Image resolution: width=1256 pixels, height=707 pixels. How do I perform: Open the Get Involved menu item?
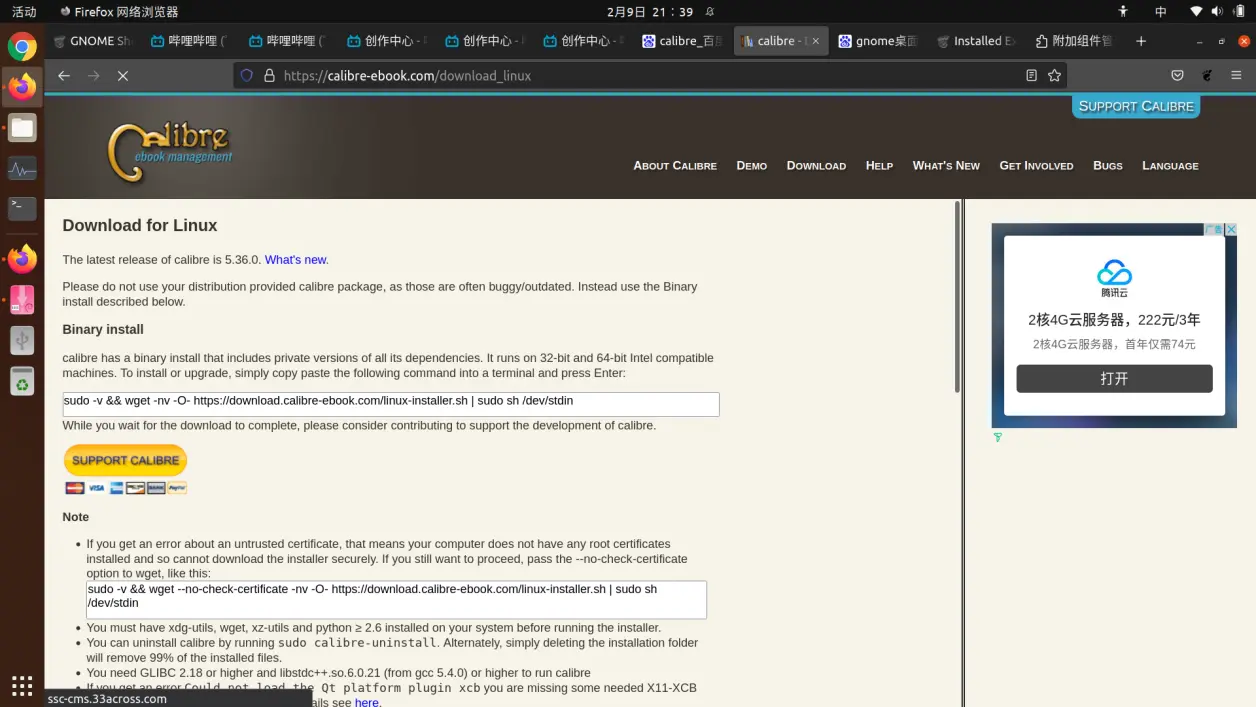coord(1036,165)
